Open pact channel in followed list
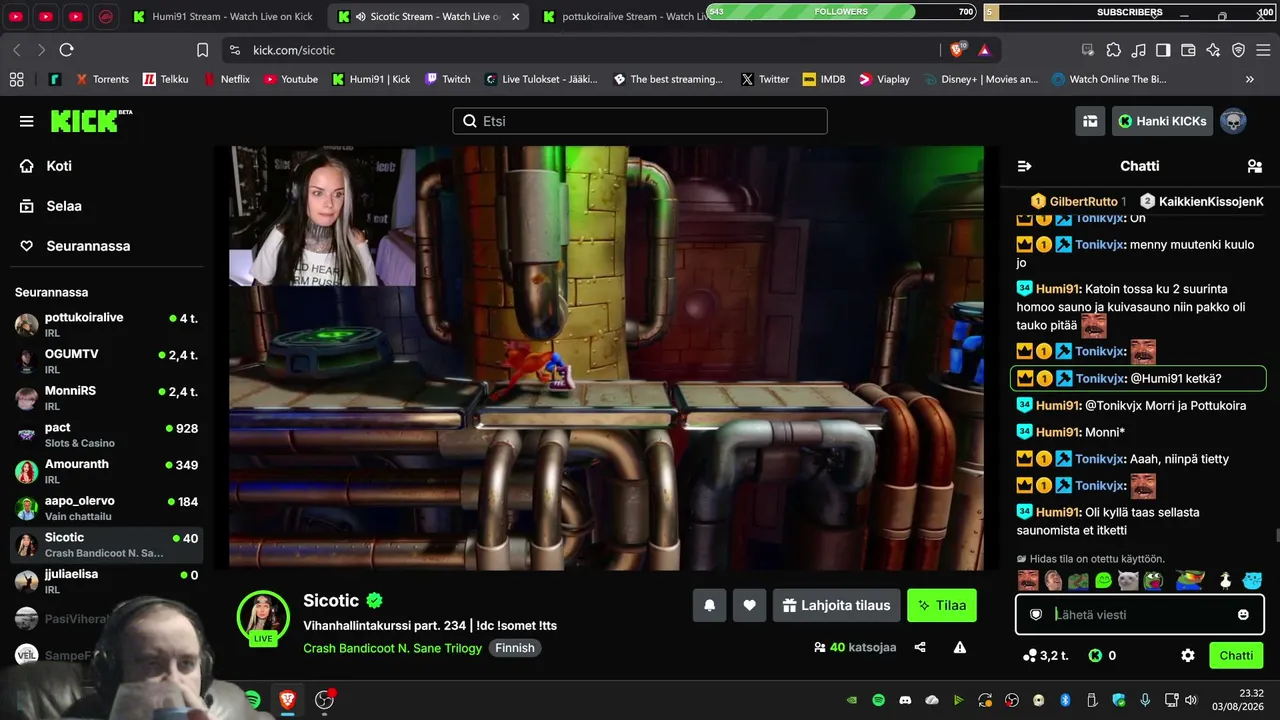1280x720 pixels. (107, 435)
